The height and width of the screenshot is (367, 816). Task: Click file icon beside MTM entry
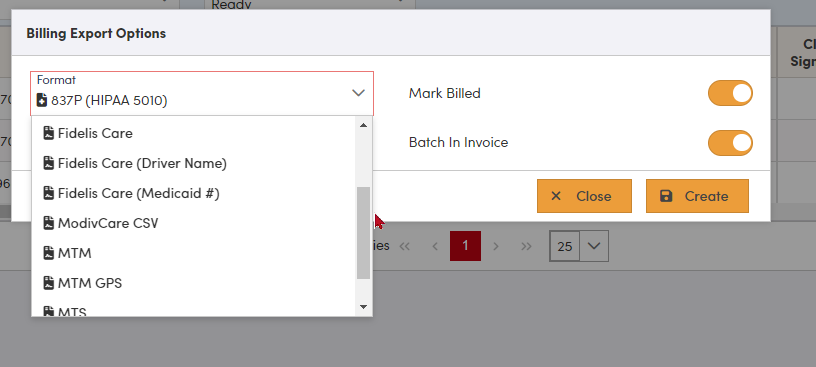[48, 254]
